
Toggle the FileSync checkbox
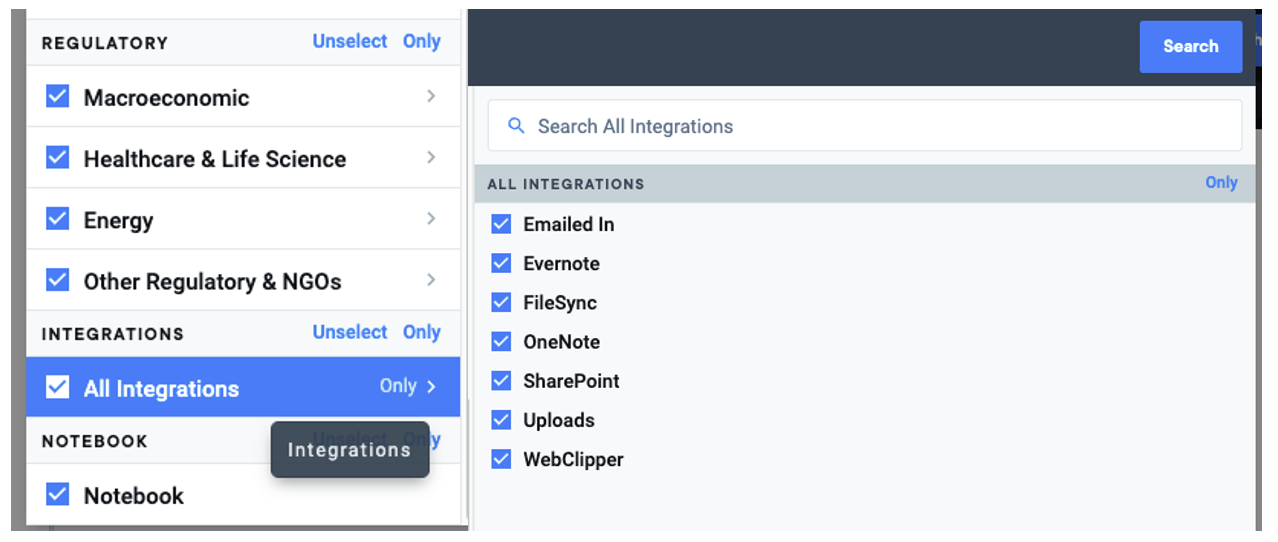501,302
